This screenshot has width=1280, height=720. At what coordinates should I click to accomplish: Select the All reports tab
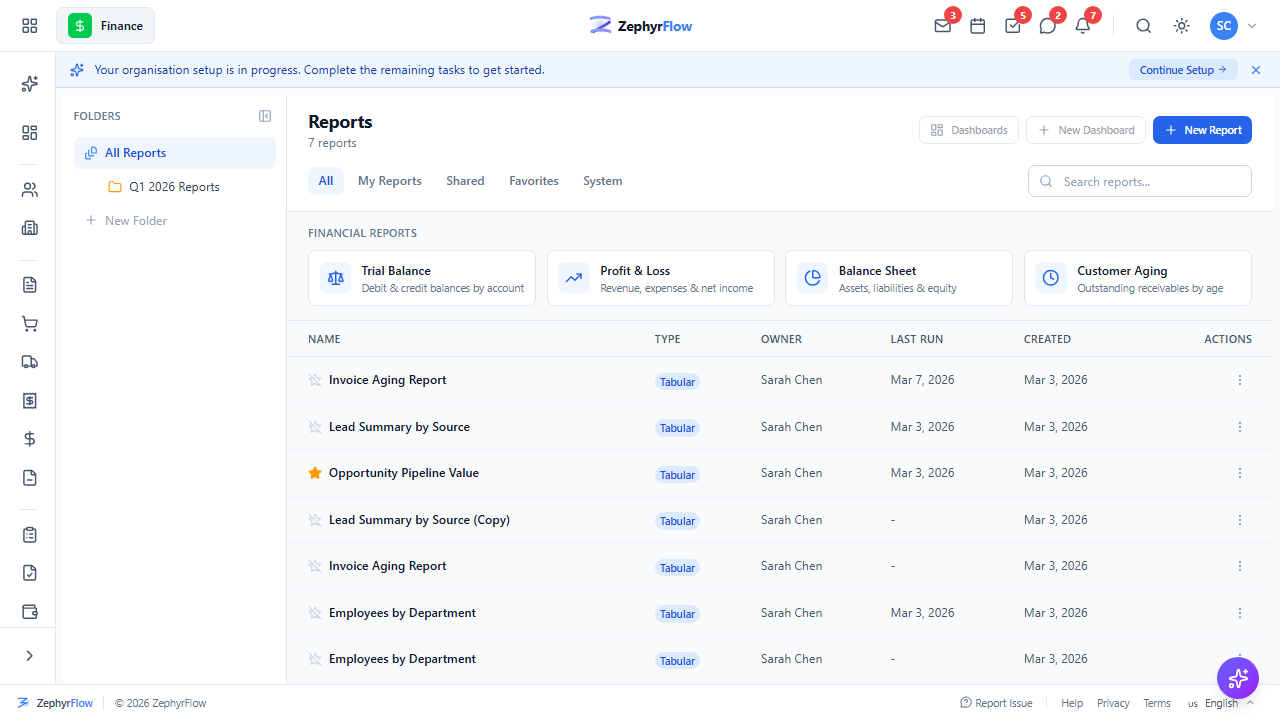point(326,181)
